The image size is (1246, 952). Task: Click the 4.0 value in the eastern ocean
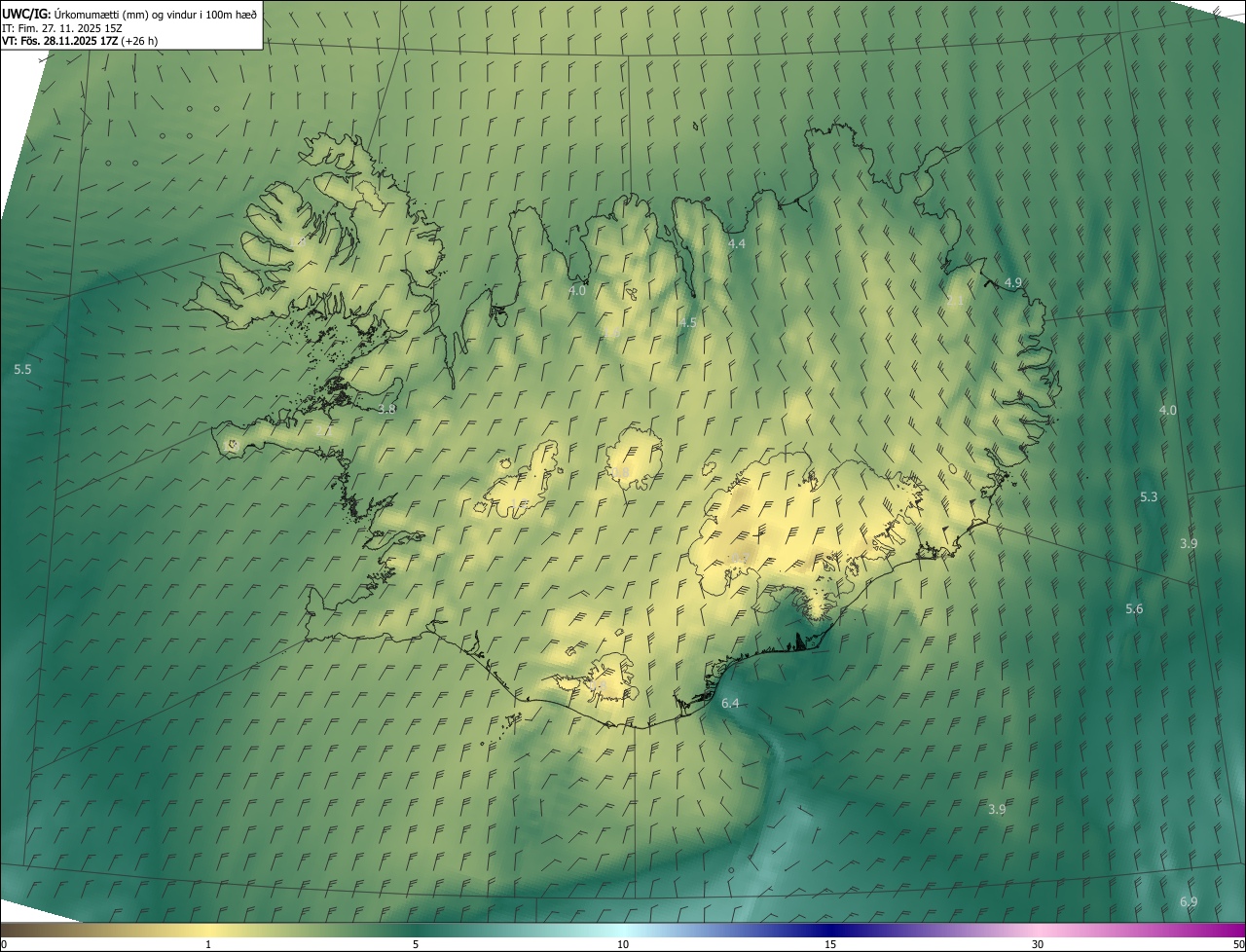(x=1167, y=411)
